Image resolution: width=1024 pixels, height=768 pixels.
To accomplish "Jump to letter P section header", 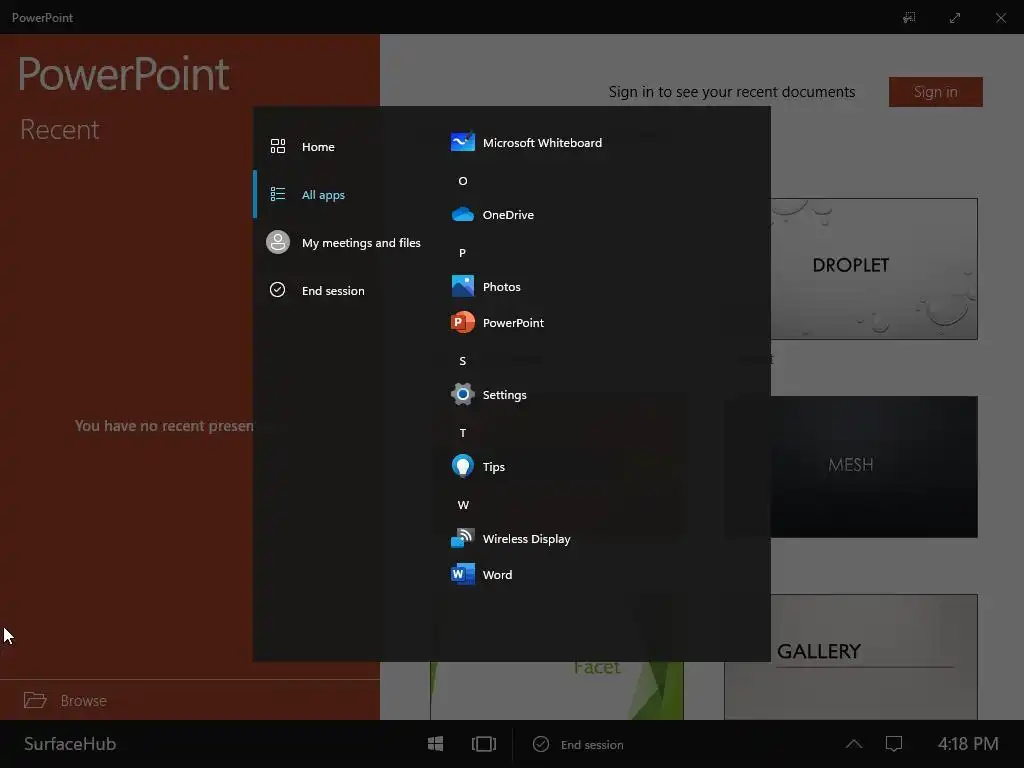I will tap(462, 253).
